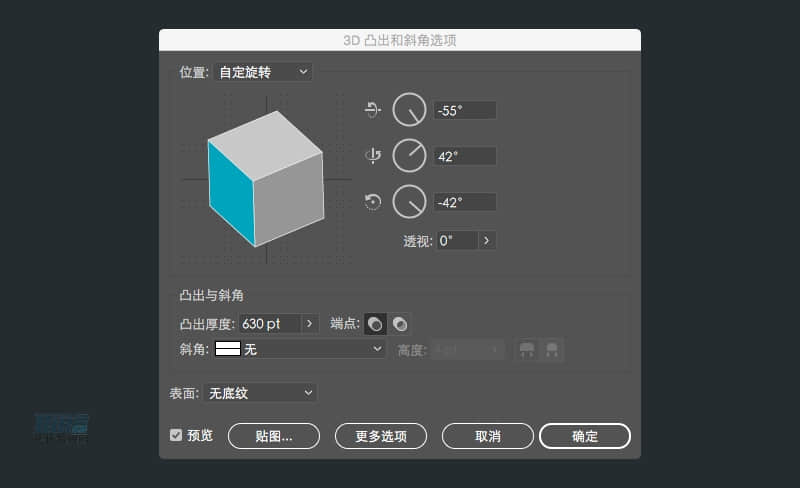800x488 pixels.
Task: Open the 位置 position preset dropdown
Action: [264, 72]
